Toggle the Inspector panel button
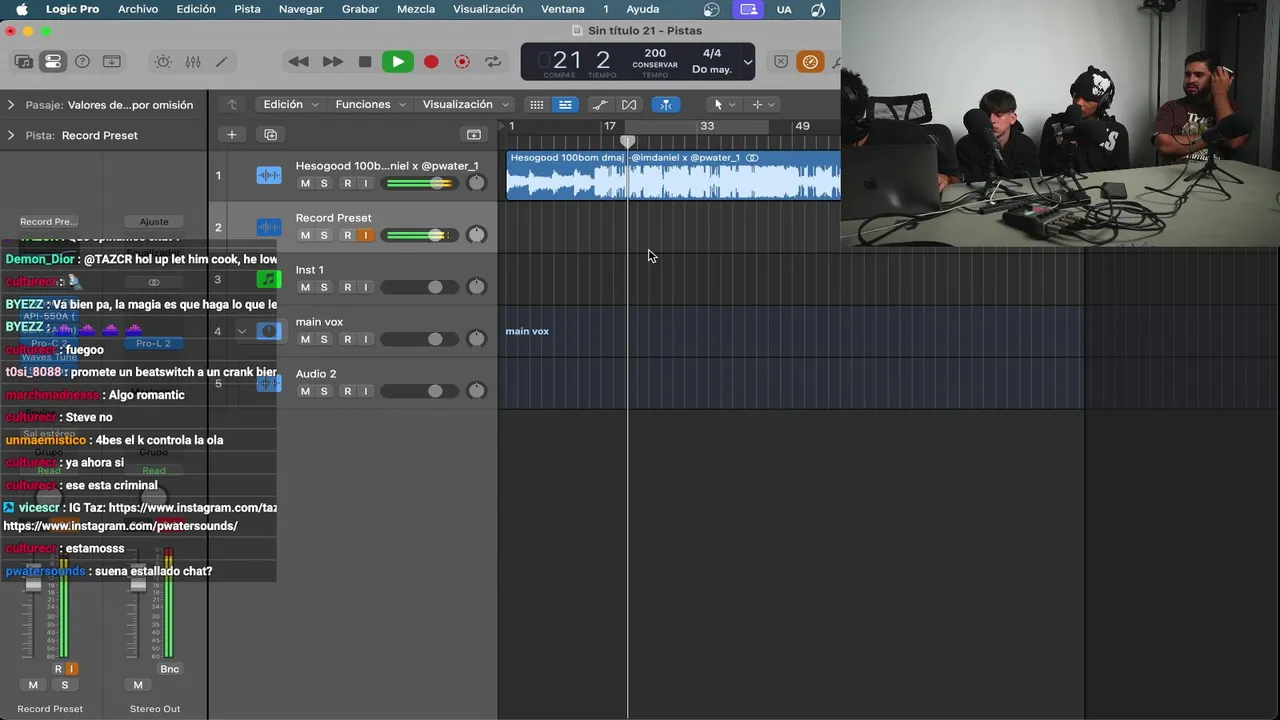This screenshot has width=1280, height=720. (x=53, y=62)
